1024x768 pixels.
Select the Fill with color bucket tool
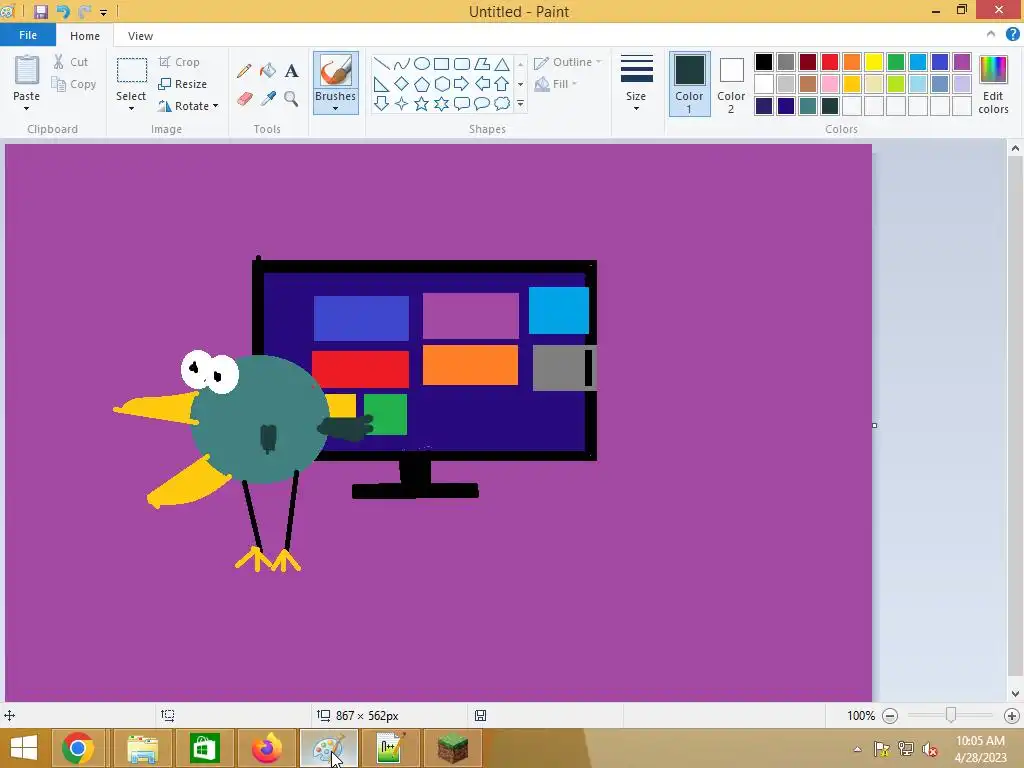[x=268, y=71]
